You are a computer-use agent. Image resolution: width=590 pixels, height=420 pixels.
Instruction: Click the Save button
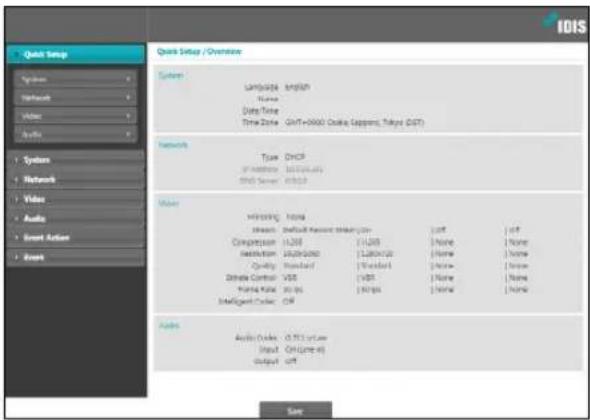(296, 411)
